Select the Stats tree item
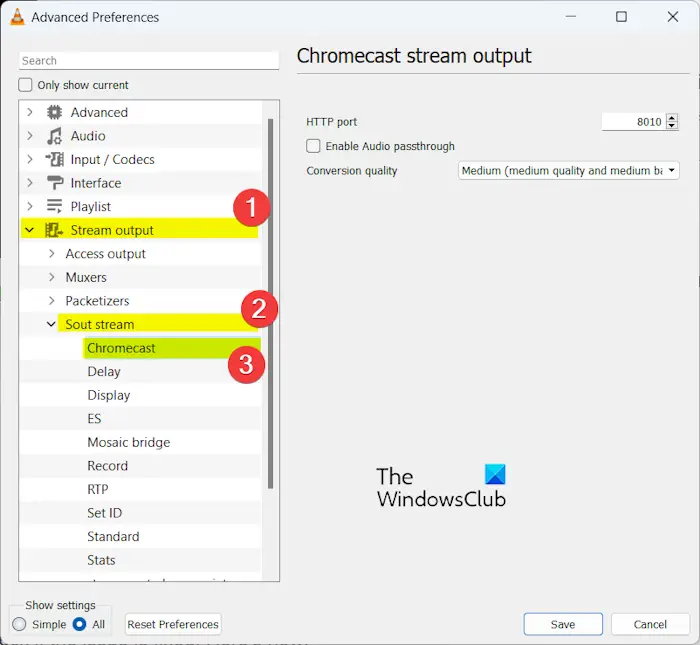Screen dimensions: 700x645 (101, 560)
